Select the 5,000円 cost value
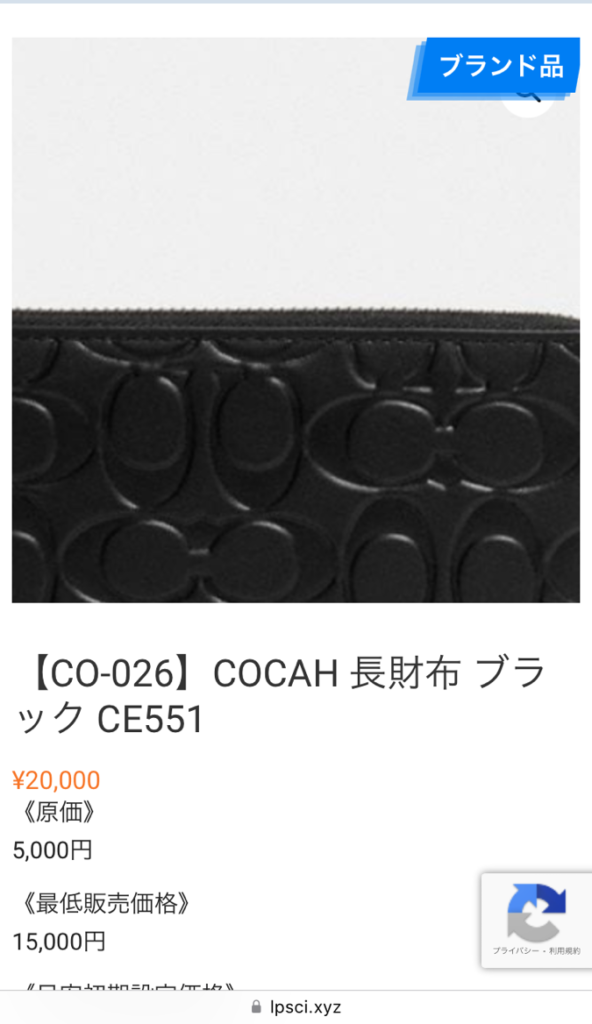The image size is (592, 1024). pos(52,850)
